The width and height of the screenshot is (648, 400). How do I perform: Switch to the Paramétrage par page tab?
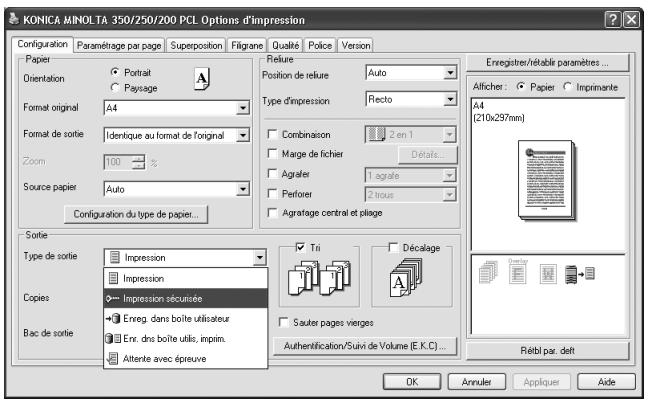click(x=119, y=45)
